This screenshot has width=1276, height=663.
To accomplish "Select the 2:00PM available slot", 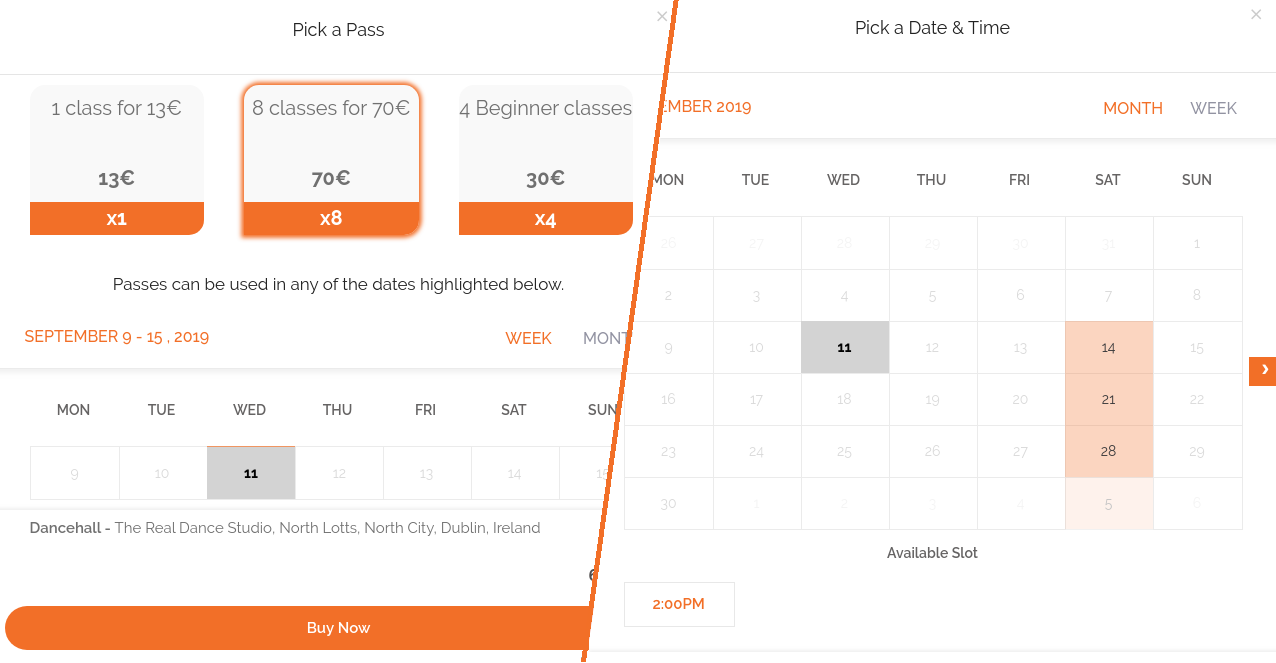I will click(679, 604).
